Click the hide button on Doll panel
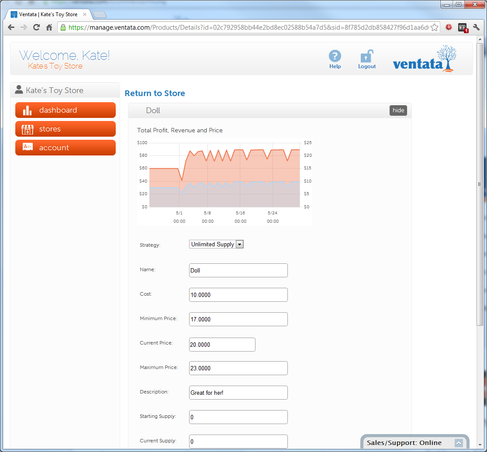This screenshot has width=487, height=452. [x=398, y=110]
